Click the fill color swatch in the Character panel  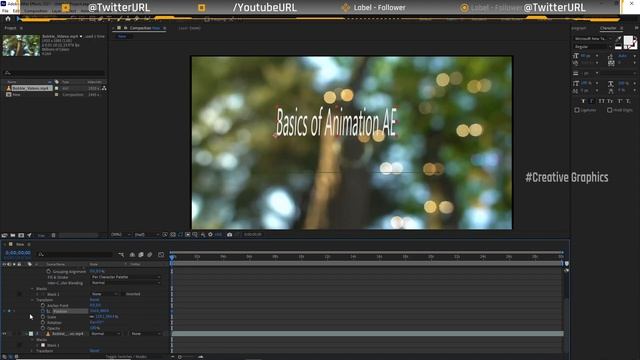(629, 40)
